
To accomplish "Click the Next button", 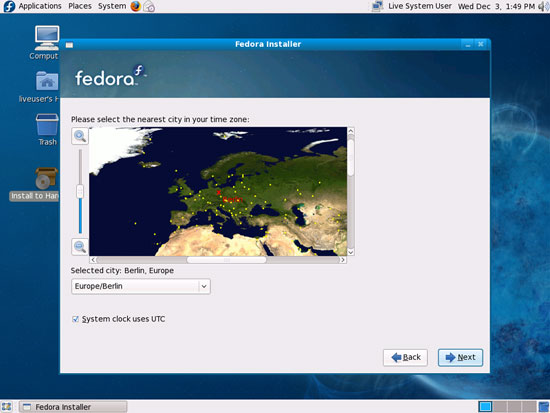I will click(460, 357).
